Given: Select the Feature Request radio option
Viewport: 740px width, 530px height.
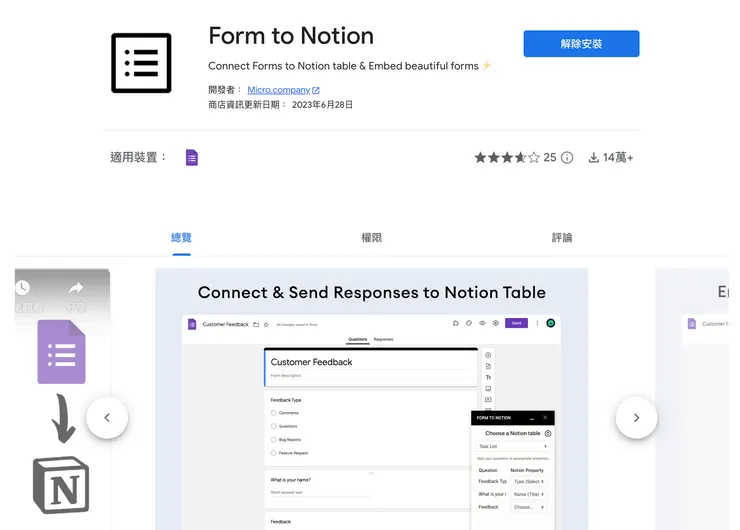Looking at the screenshot, I should pos(274,453).
